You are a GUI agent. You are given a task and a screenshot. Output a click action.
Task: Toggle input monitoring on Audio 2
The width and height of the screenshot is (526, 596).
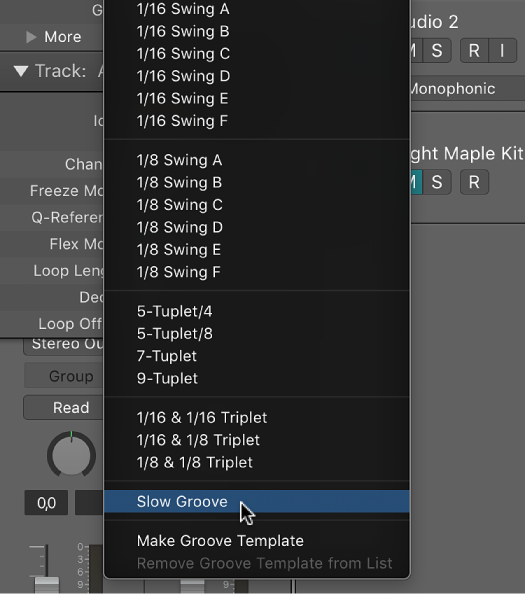(502, 50)
